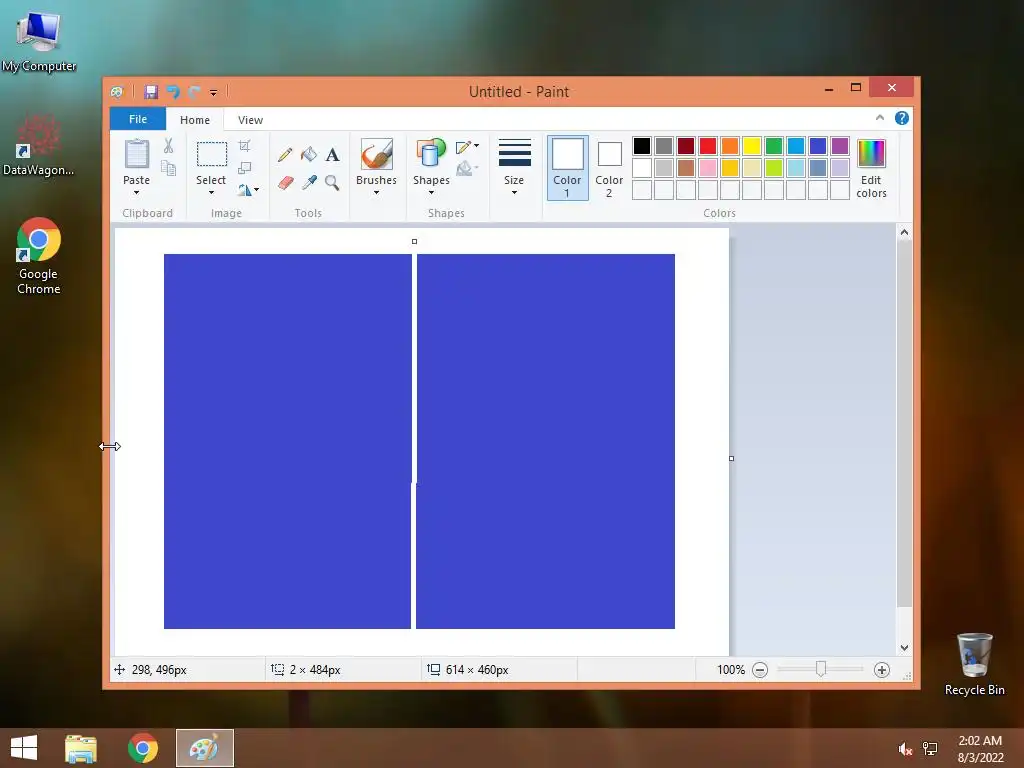Pick the brown color swatch

pos(686,168)
